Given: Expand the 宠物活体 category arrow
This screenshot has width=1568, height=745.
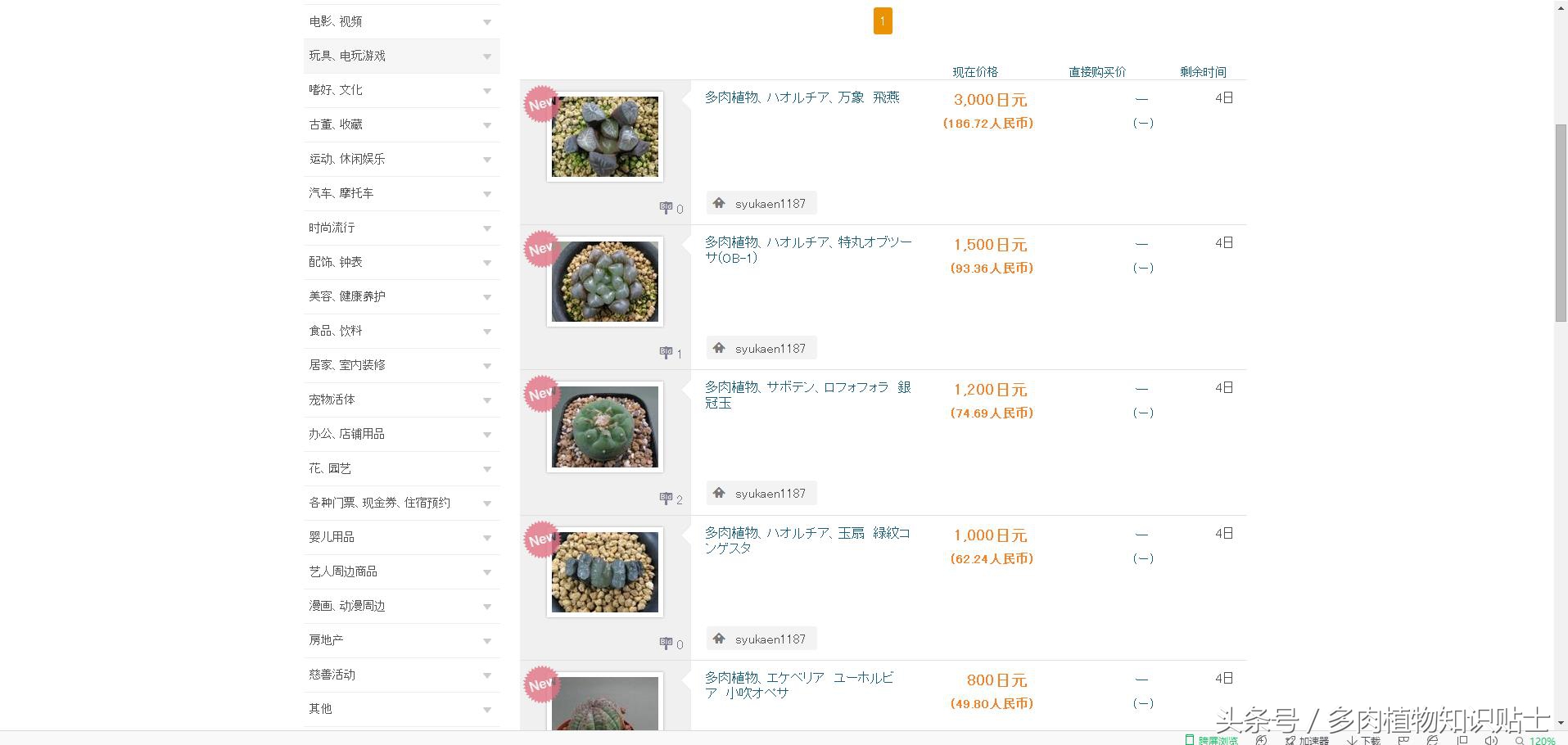Looking at the screenshot, I should click(487, 400).
